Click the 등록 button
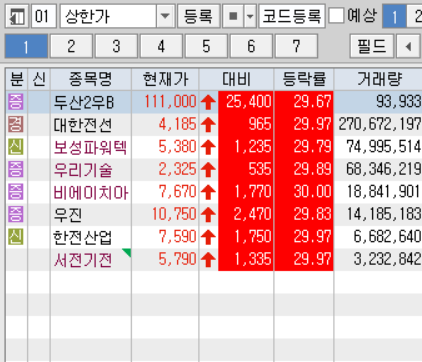 (x=199, y=16)
